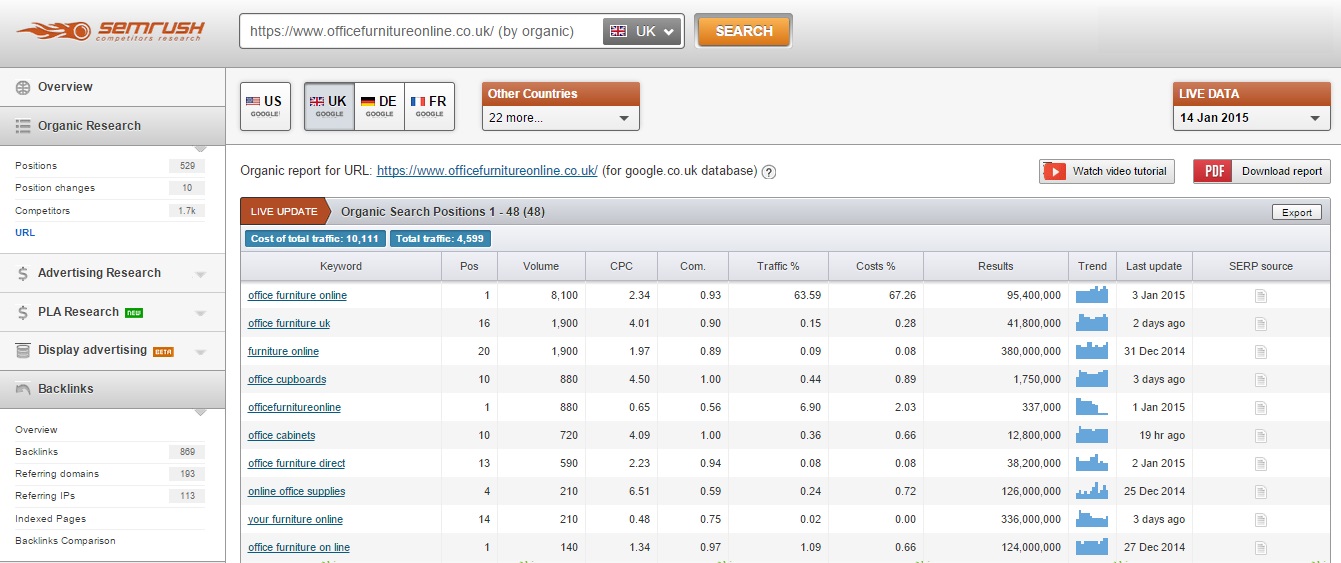Expand the Display advertising section arrow
Viewport: 1341px width, 563px height.
[201, 352]
